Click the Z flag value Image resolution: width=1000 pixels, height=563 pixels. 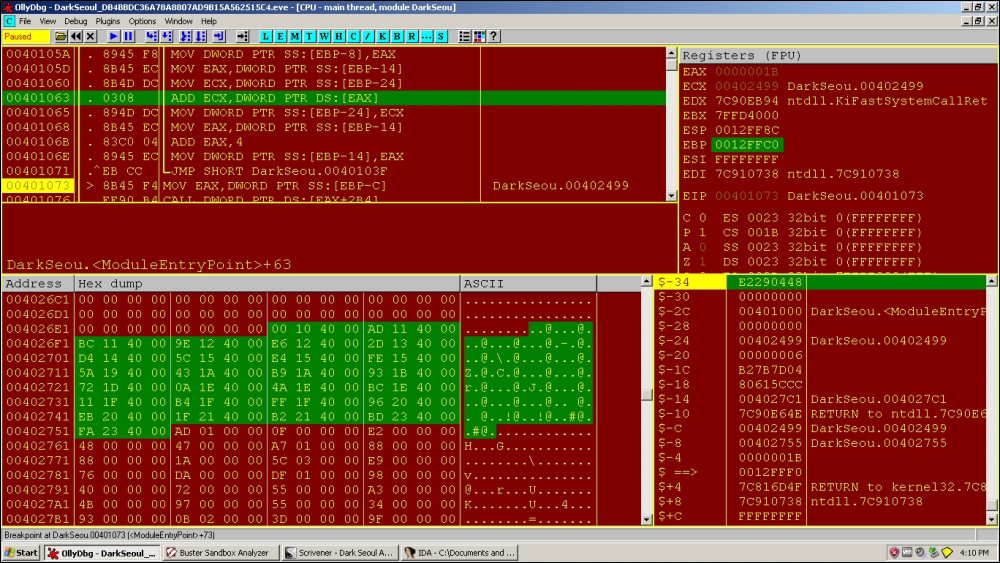pyautogui.click(x=702, y=262)
